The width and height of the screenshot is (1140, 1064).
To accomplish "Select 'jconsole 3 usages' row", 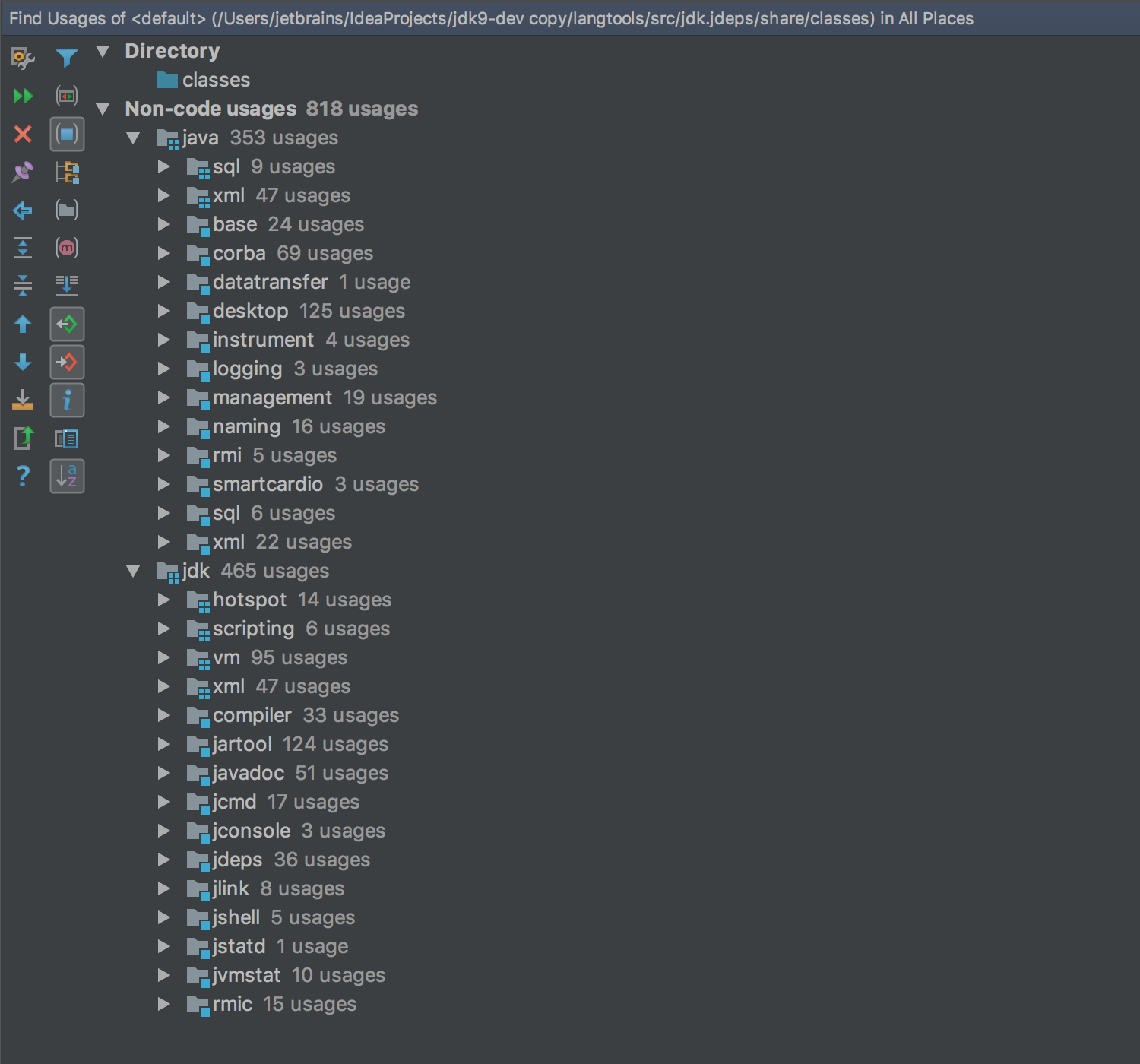I will (x=286, y=831).
